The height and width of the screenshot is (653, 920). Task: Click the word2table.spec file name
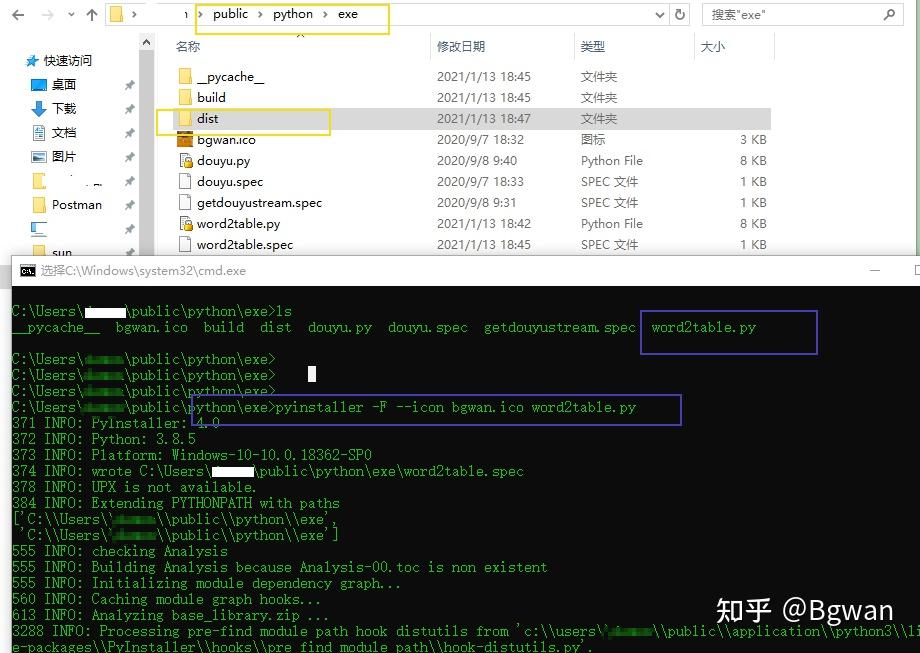245,245
